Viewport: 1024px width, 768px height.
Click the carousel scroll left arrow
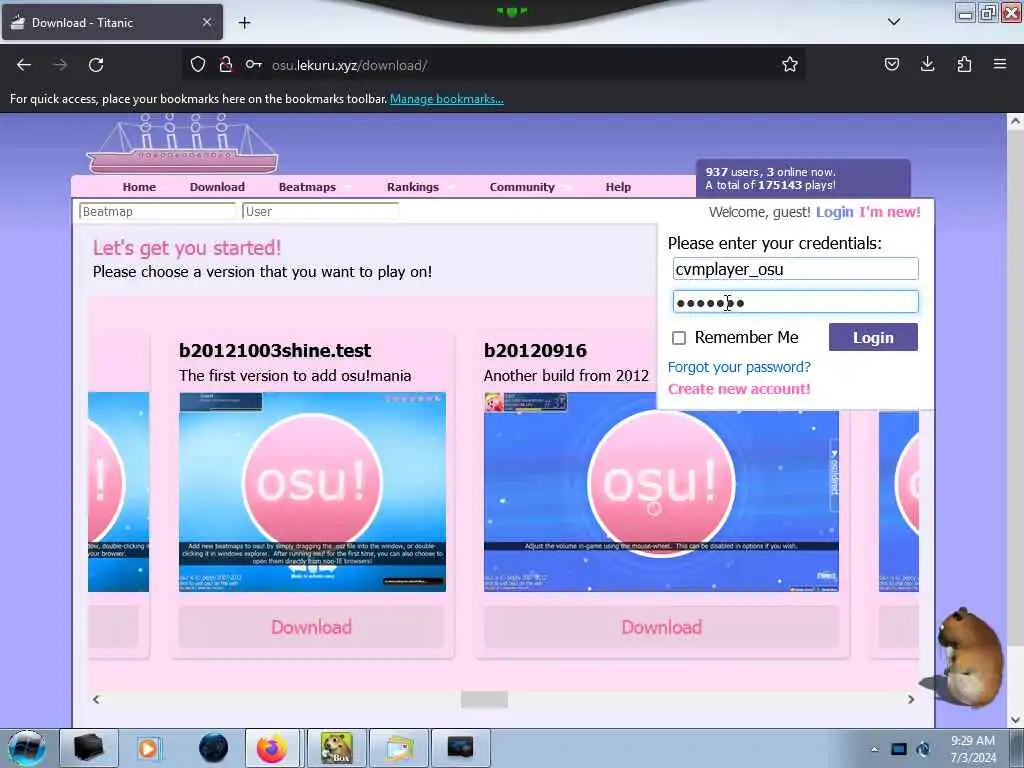96,699
